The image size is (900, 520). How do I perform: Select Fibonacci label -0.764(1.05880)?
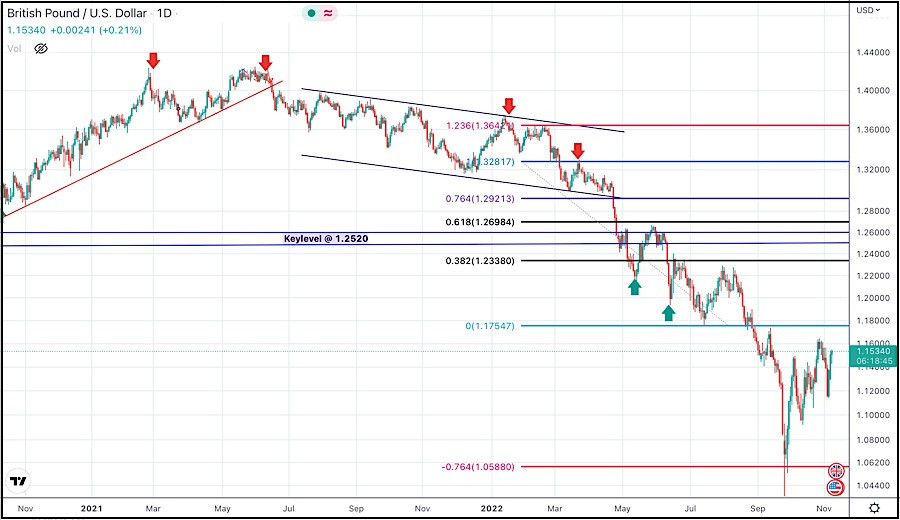click(x=478, y=467)
